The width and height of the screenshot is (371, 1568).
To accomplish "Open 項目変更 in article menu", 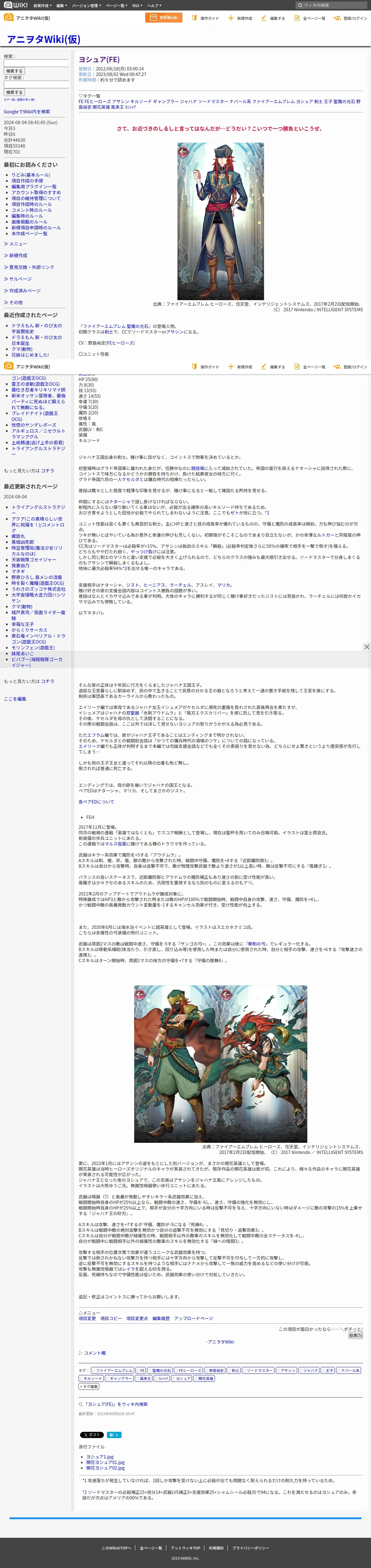I will pyautogui.click(x=87, y=1318).
